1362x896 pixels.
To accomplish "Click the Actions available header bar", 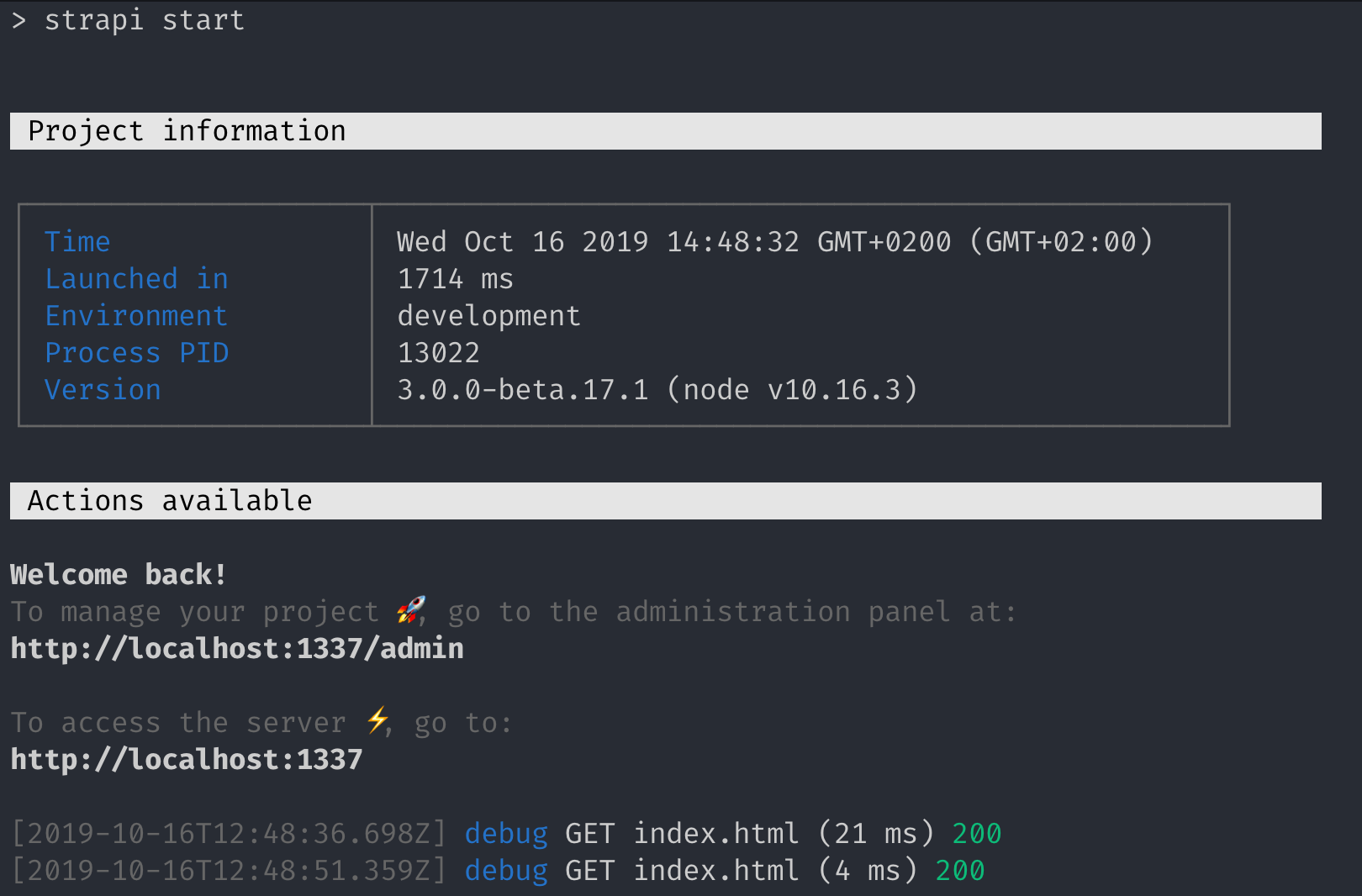I will tap(666, 501).
